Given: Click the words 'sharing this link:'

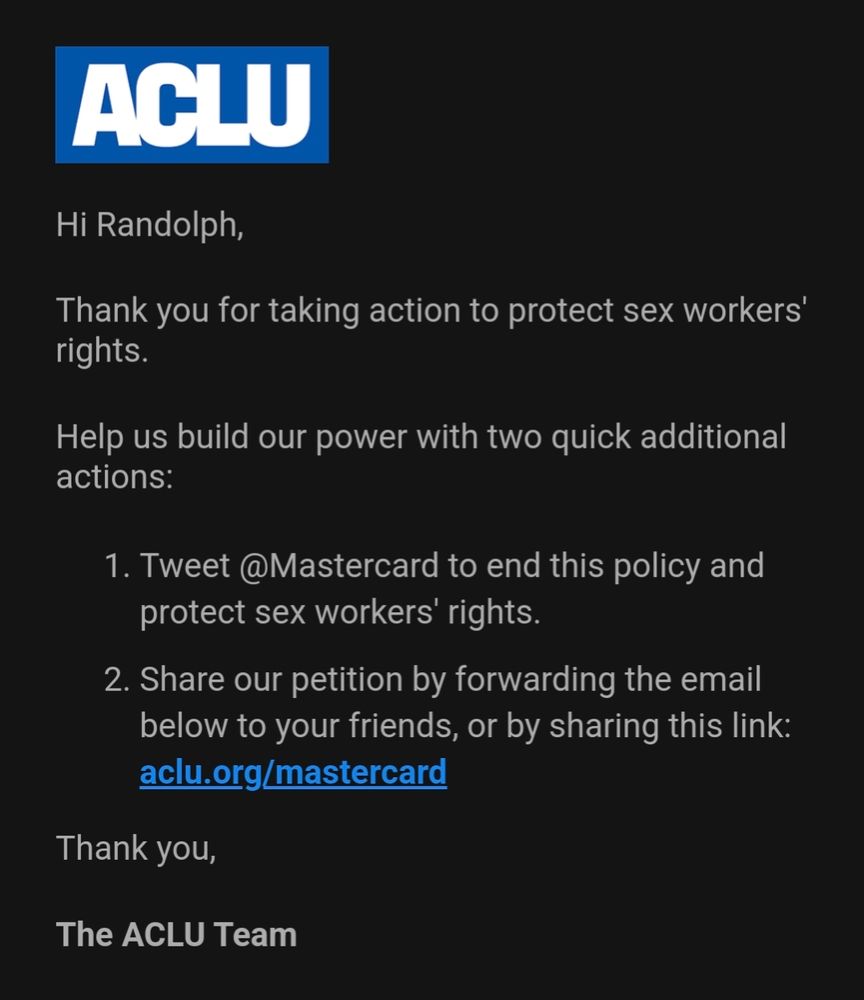Looking at the screenshot, I should click(x=670, y=726).
